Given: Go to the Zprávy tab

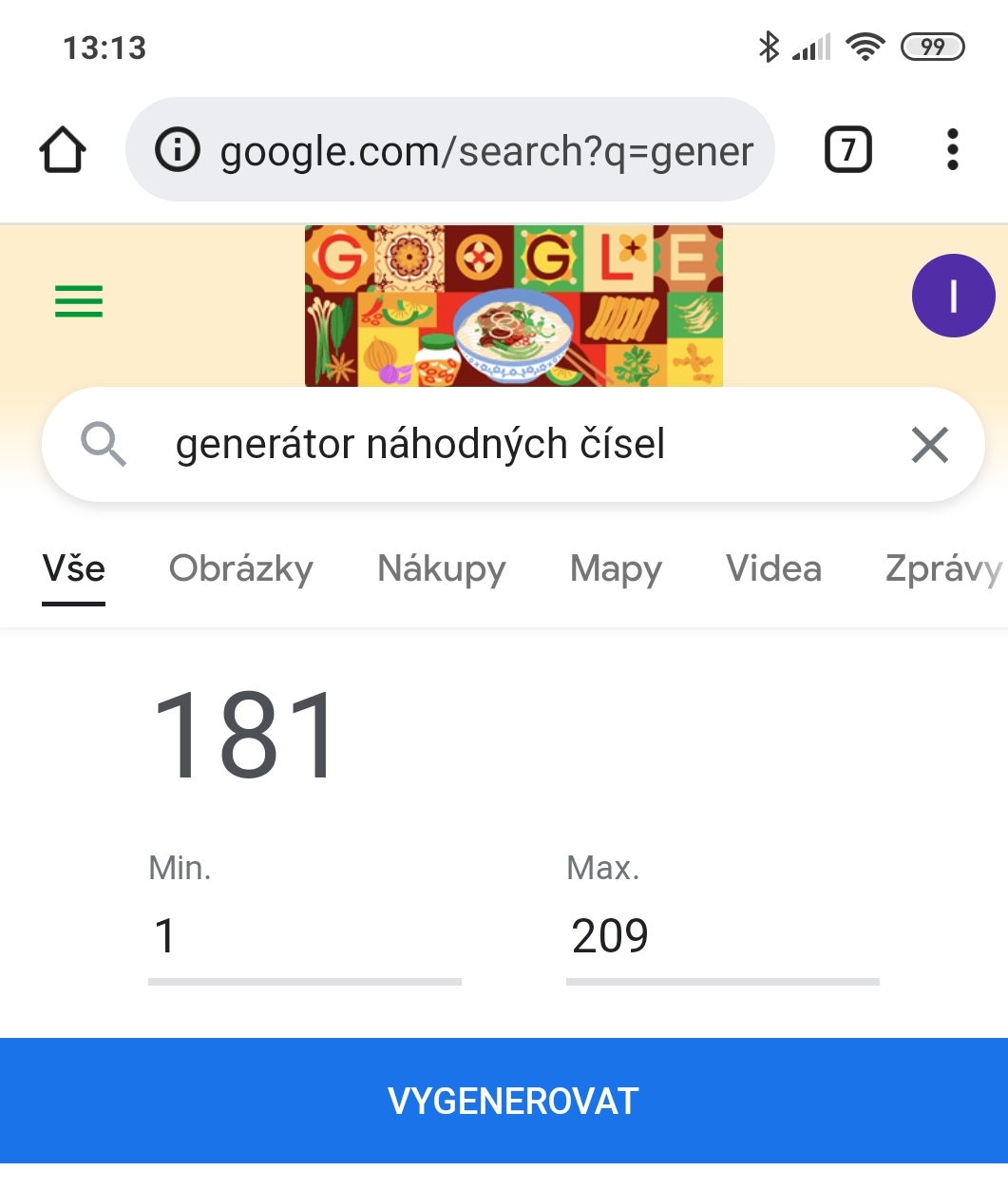Looking at the screenshot, I should pyautogui.click(x=942, y=568).
